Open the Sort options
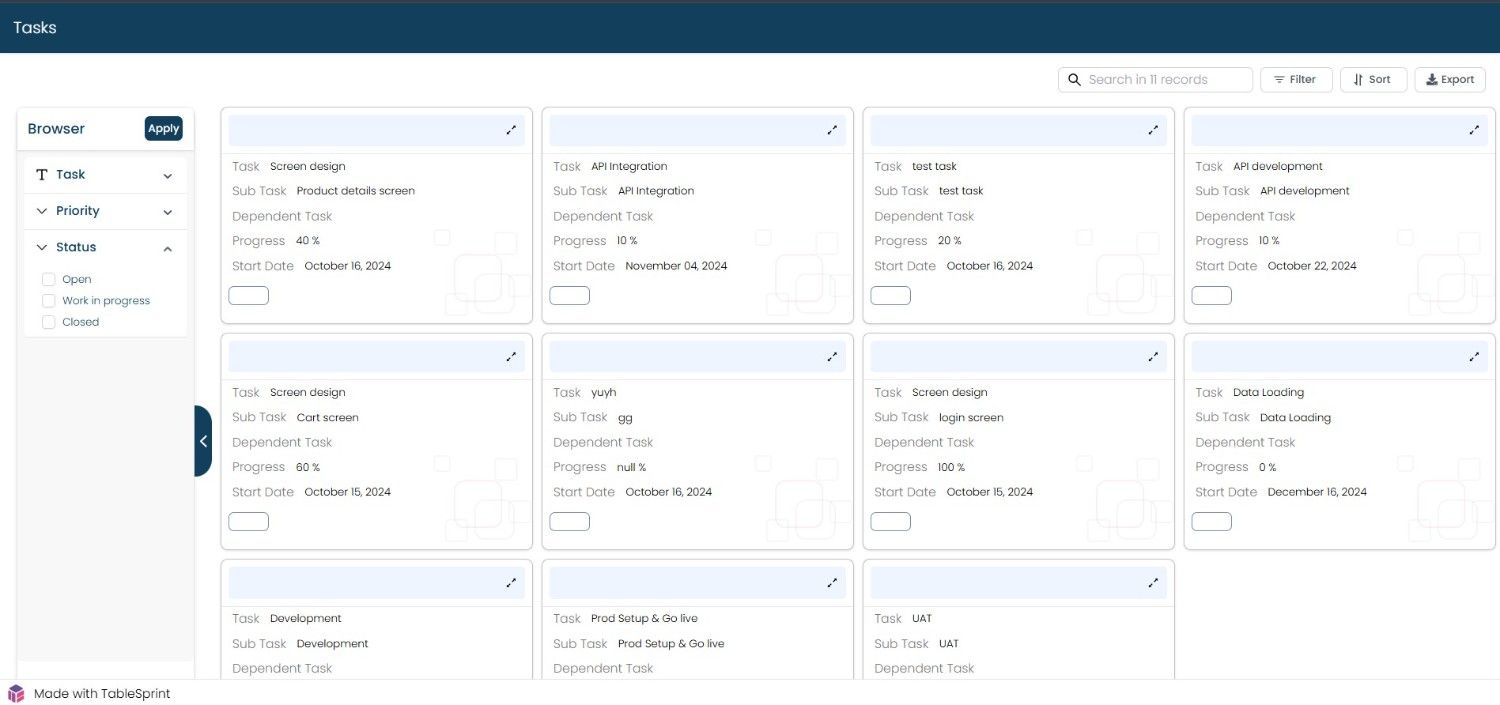The width and height of the screenshot is (1500, 705). 1373,80
